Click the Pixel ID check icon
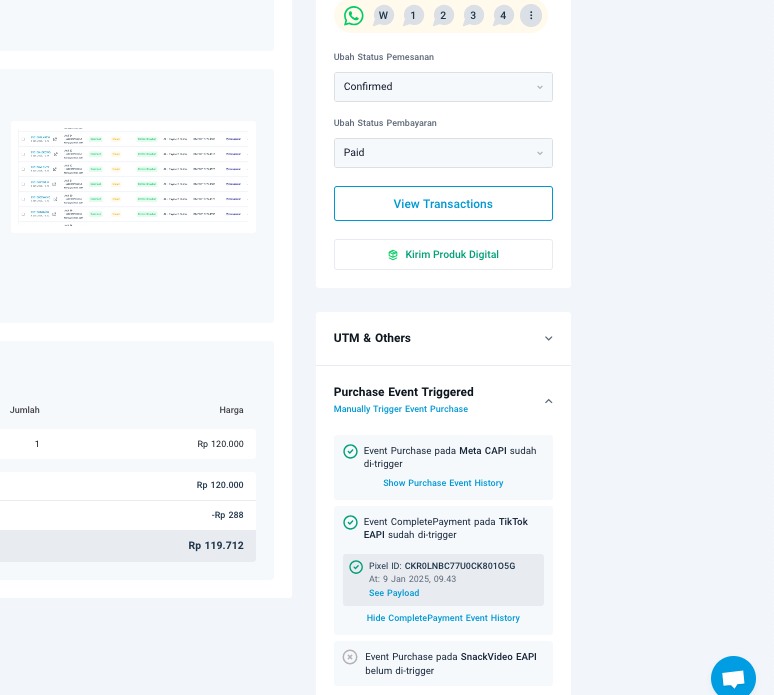This screenshot has height=695, width=774. point(356,567)
